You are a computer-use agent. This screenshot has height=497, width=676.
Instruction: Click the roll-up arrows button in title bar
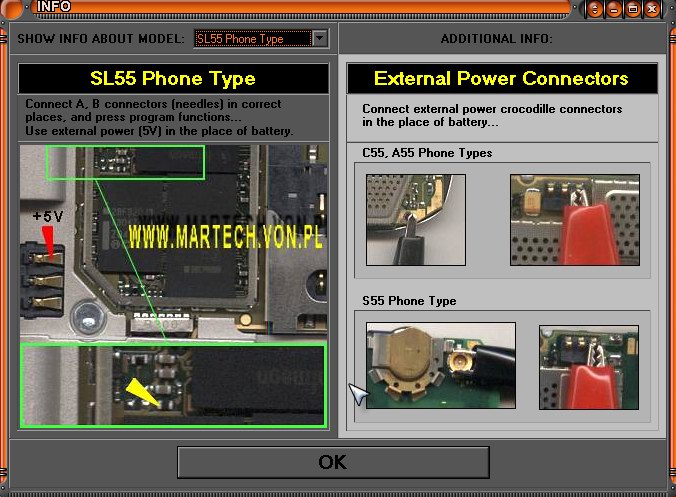click(595, 9)
